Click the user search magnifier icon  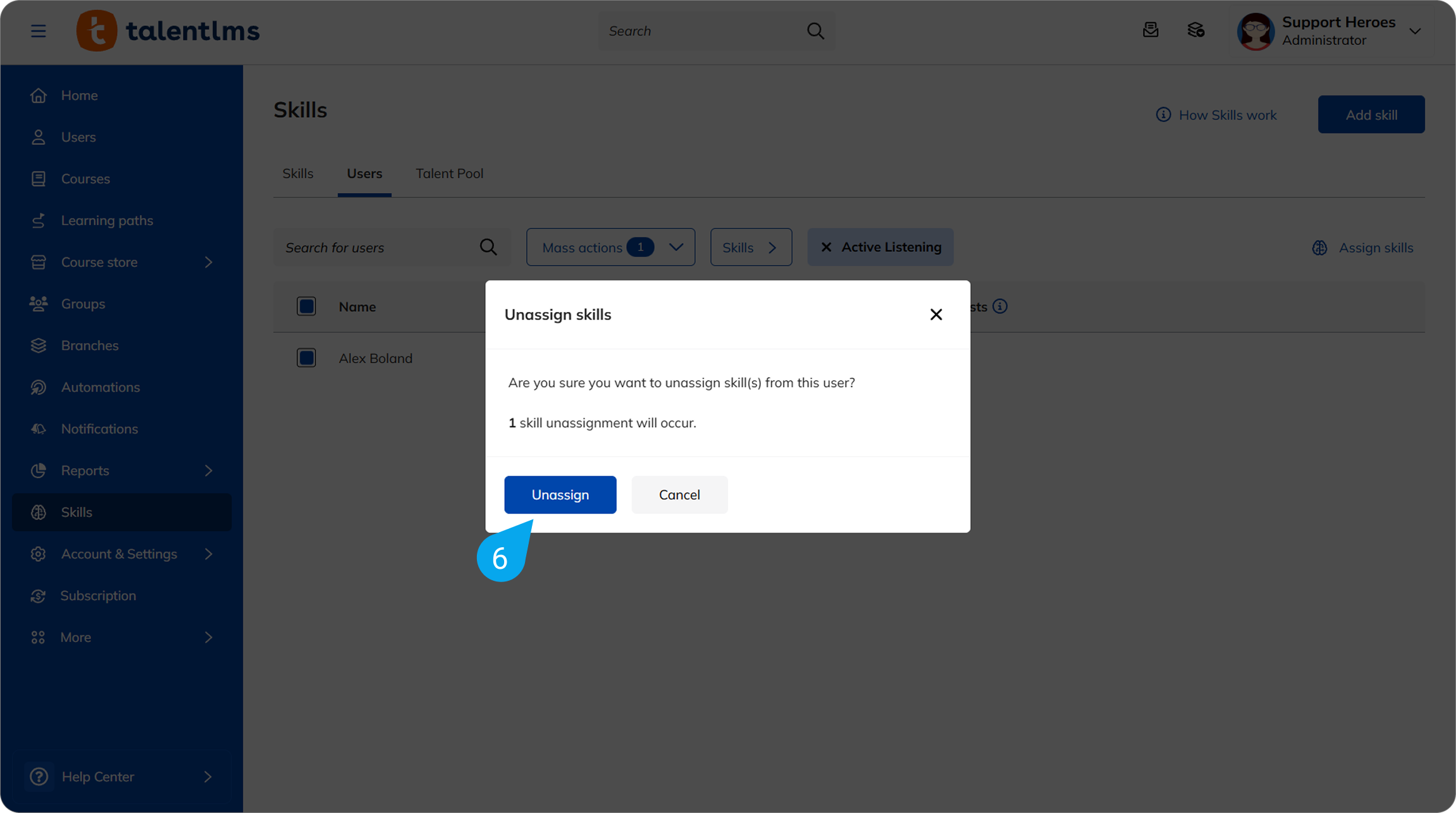[x=488, y=247]
